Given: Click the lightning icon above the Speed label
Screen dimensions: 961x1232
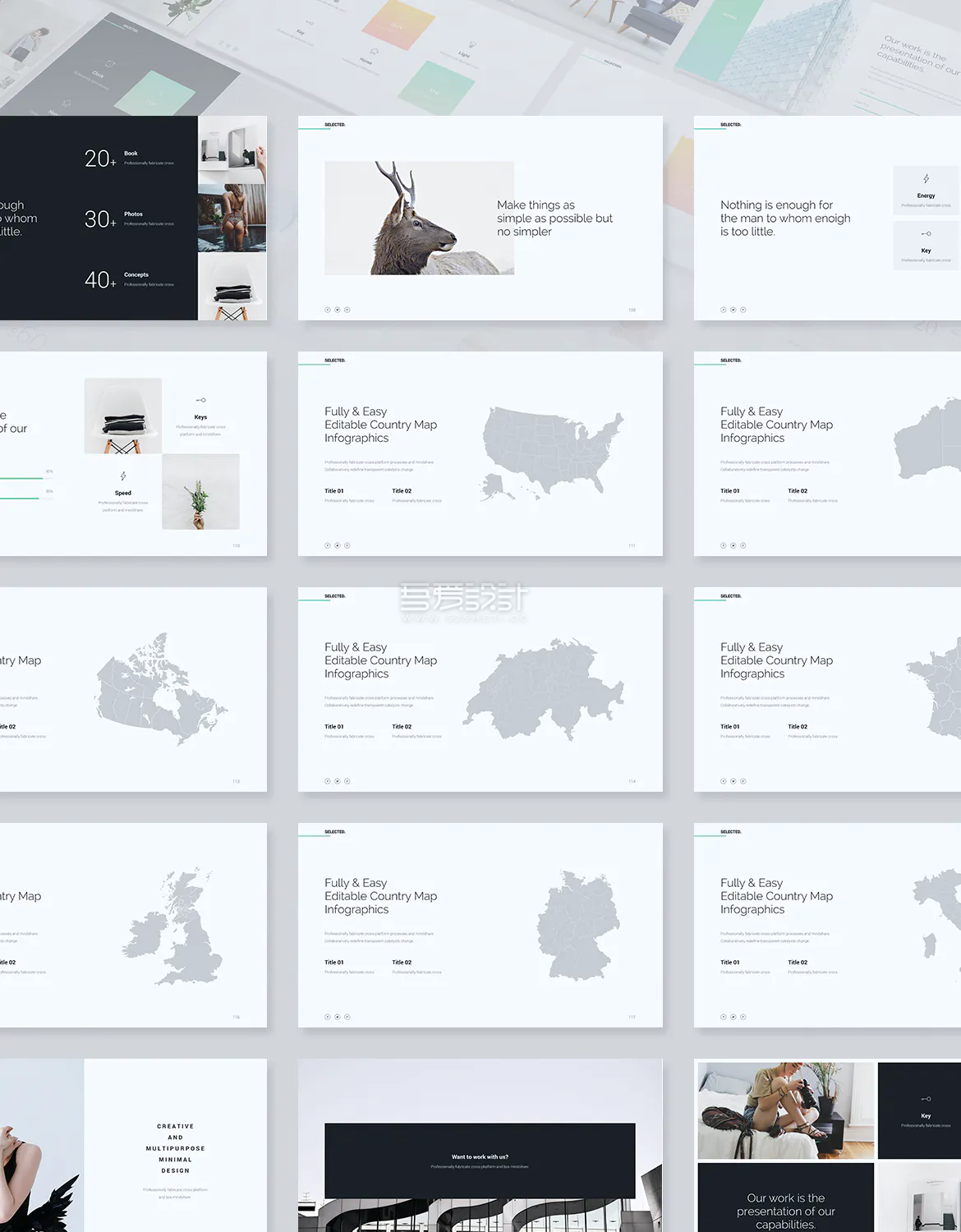Looking at the screenshot, I should point(123,476).
